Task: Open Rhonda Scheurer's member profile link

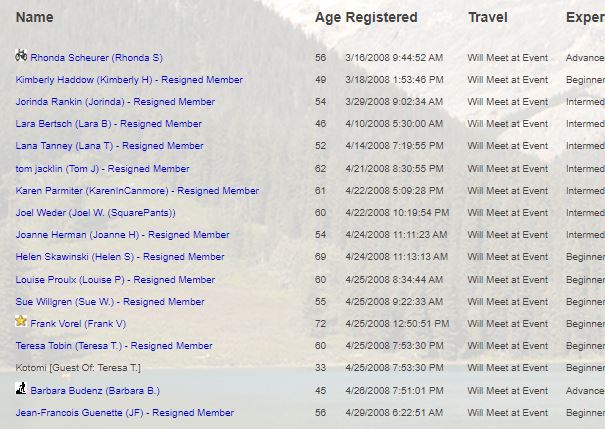Action: (x=96, y=58)
